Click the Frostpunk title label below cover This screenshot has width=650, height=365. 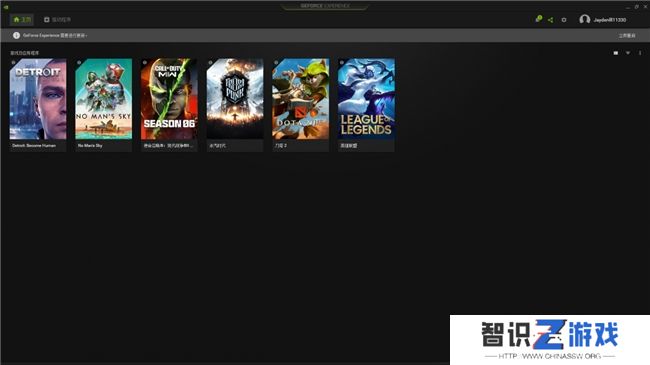coord(218,146)
